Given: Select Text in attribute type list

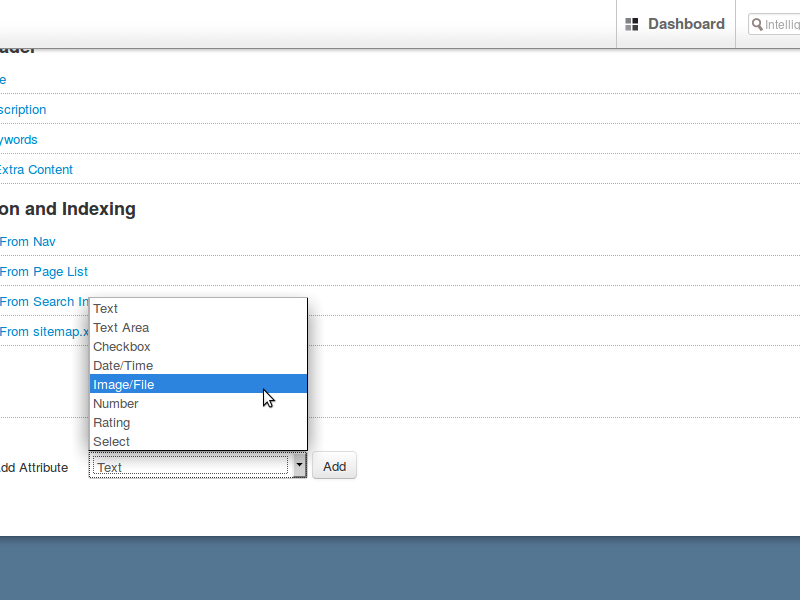Looking at the screenshot, I should tap(198, 309).
